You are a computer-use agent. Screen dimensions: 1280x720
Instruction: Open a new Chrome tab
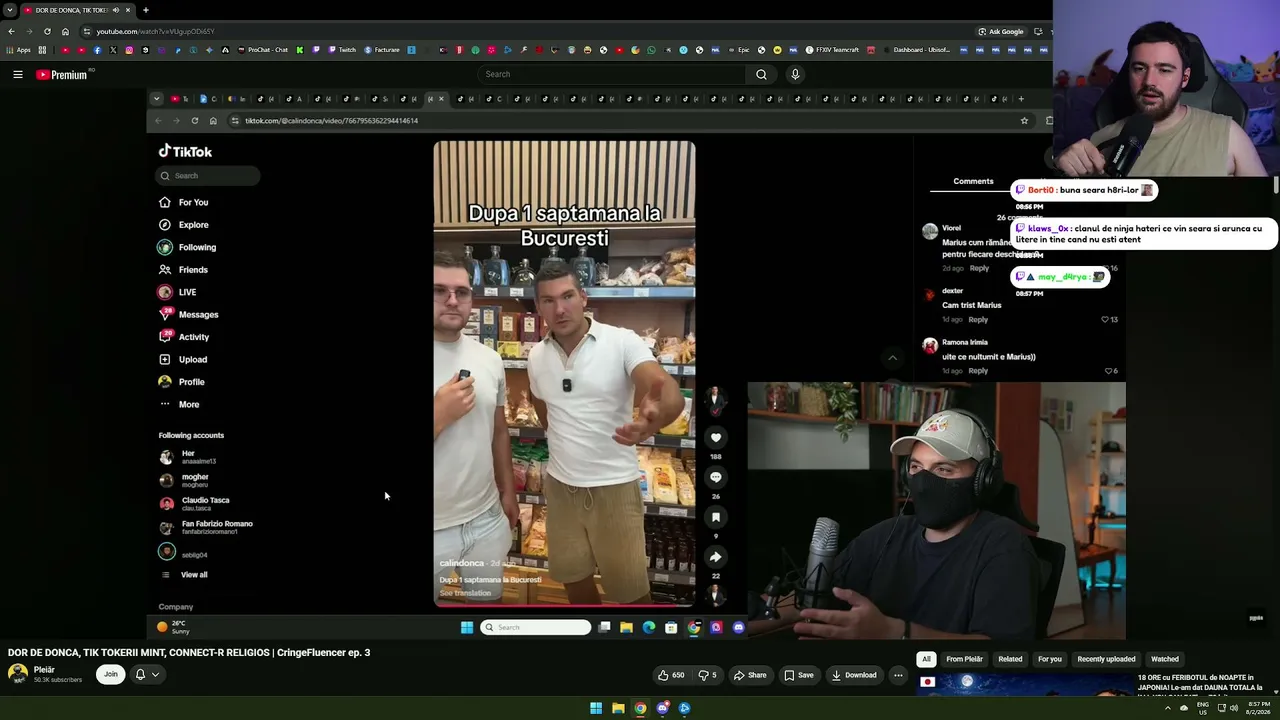point(146,10)
